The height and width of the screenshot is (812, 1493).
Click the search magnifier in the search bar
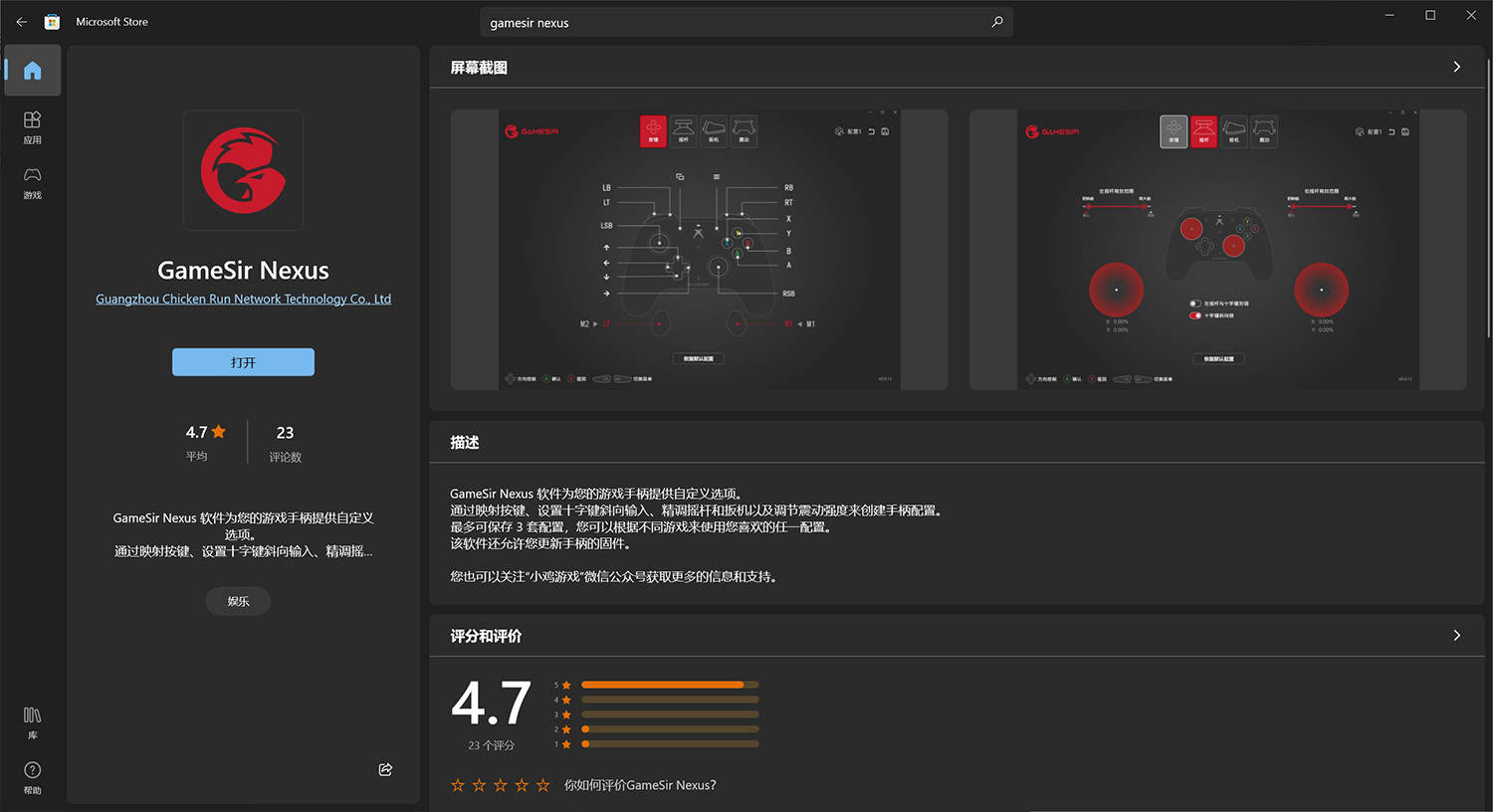tap(996, 21)
